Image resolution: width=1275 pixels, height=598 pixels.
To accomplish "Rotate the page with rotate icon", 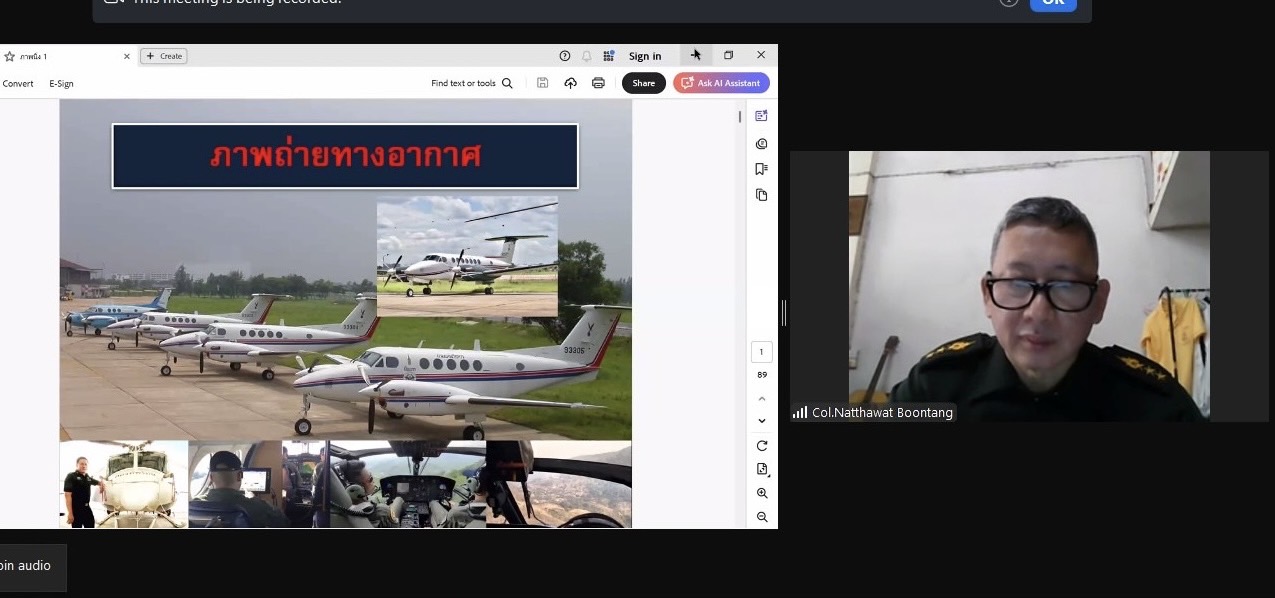I will coord(762,446).
